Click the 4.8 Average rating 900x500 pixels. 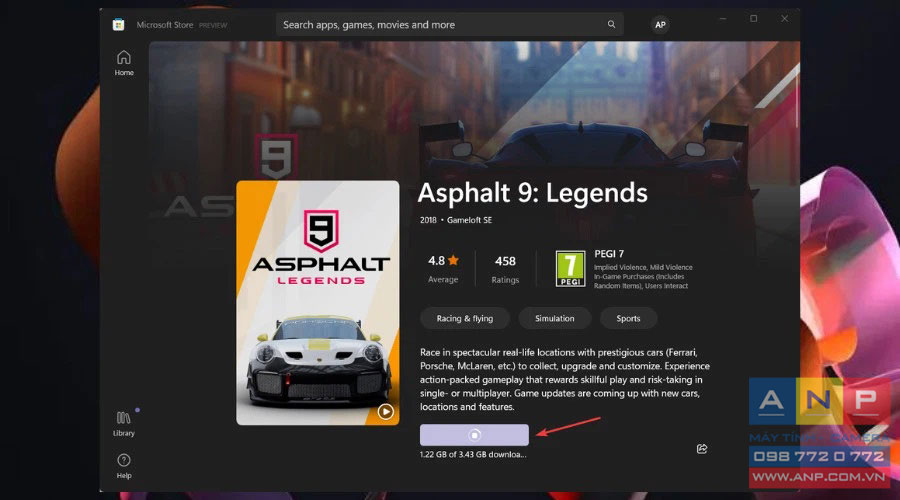pos(443,269)
